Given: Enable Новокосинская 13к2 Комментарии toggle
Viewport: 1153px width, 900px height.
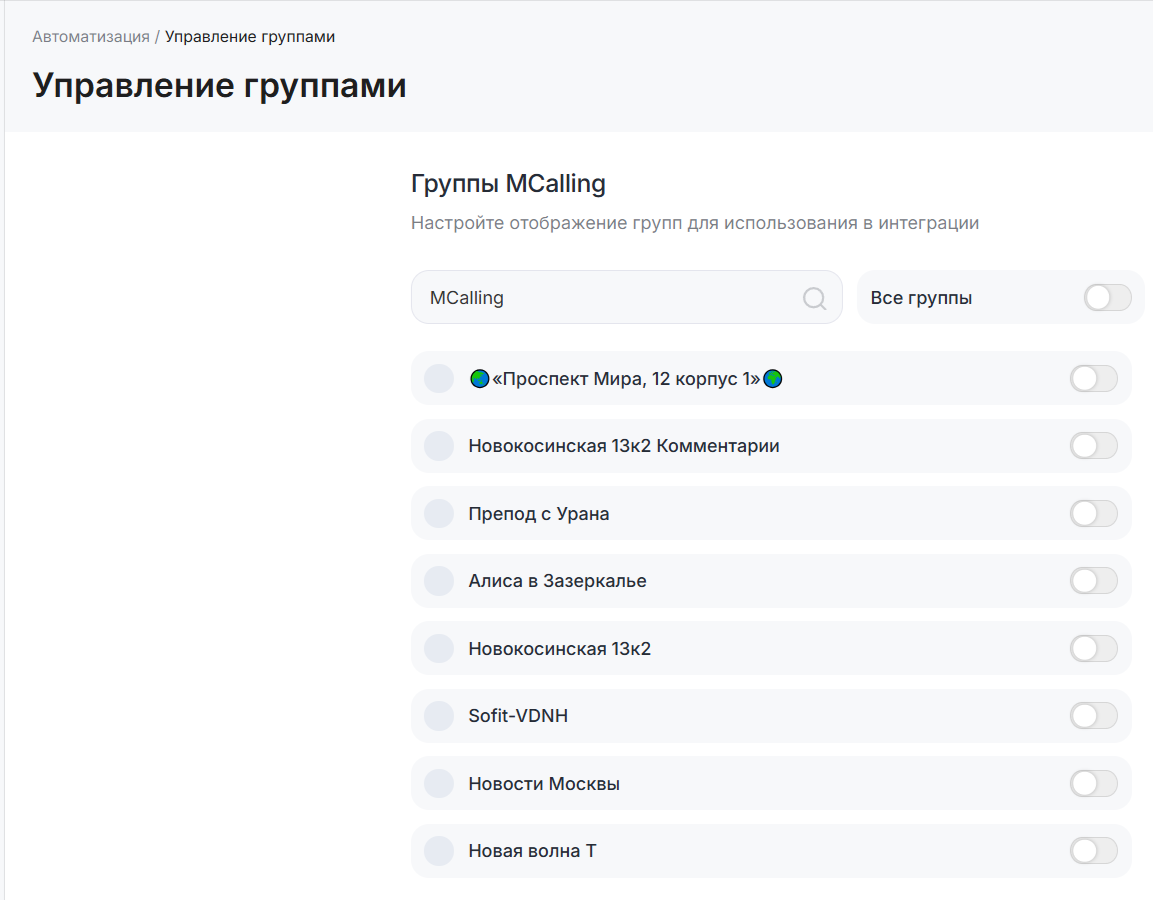Looking at the screenshot, I should [x=1093, y=446].
